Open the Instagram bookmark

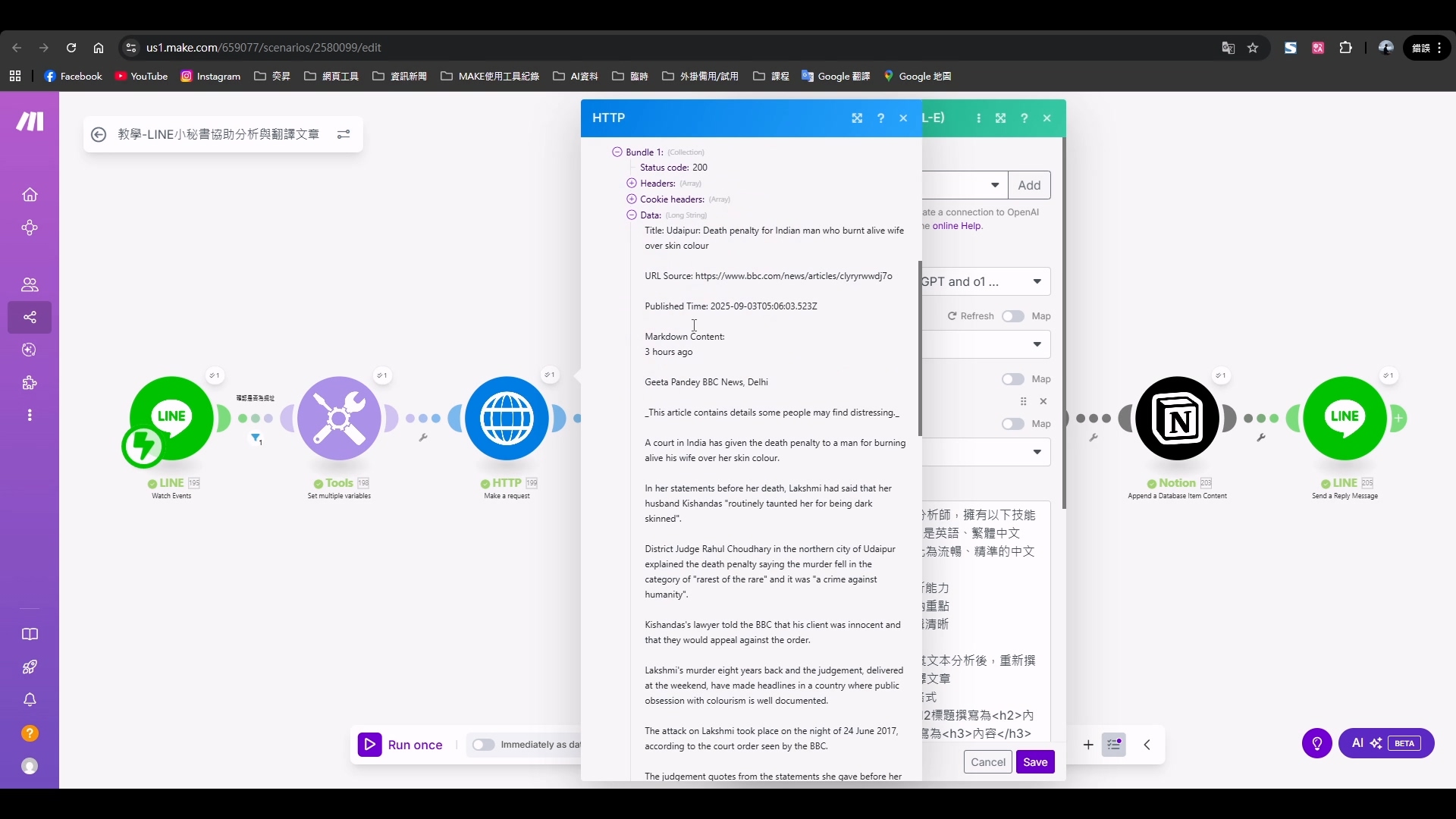click(x=210, y=76)
